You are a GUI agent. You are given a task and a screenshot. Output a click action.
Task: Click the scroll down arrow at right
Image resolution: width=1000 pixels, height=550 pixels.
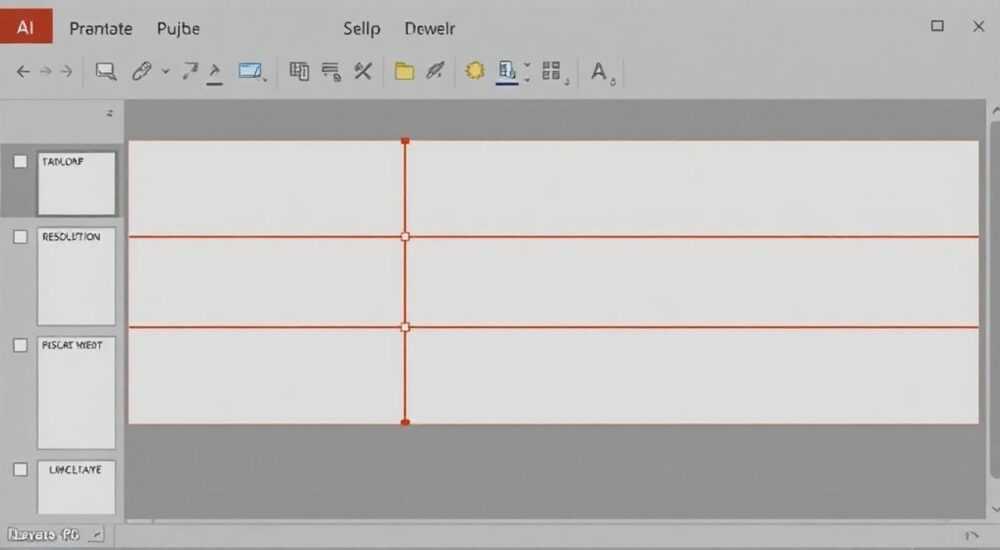click(996, 509)
